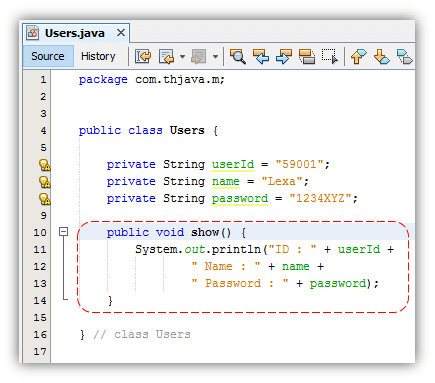Click Previous Bookmark up-arrow icon
The width and height of the screenshot is (435, 383).
(358, 56)
